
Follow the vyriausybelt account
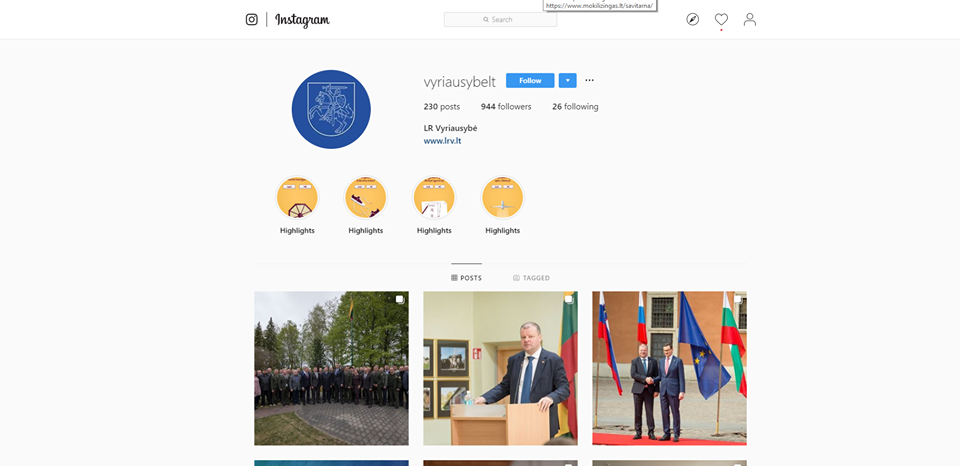[x=530, y=80]
